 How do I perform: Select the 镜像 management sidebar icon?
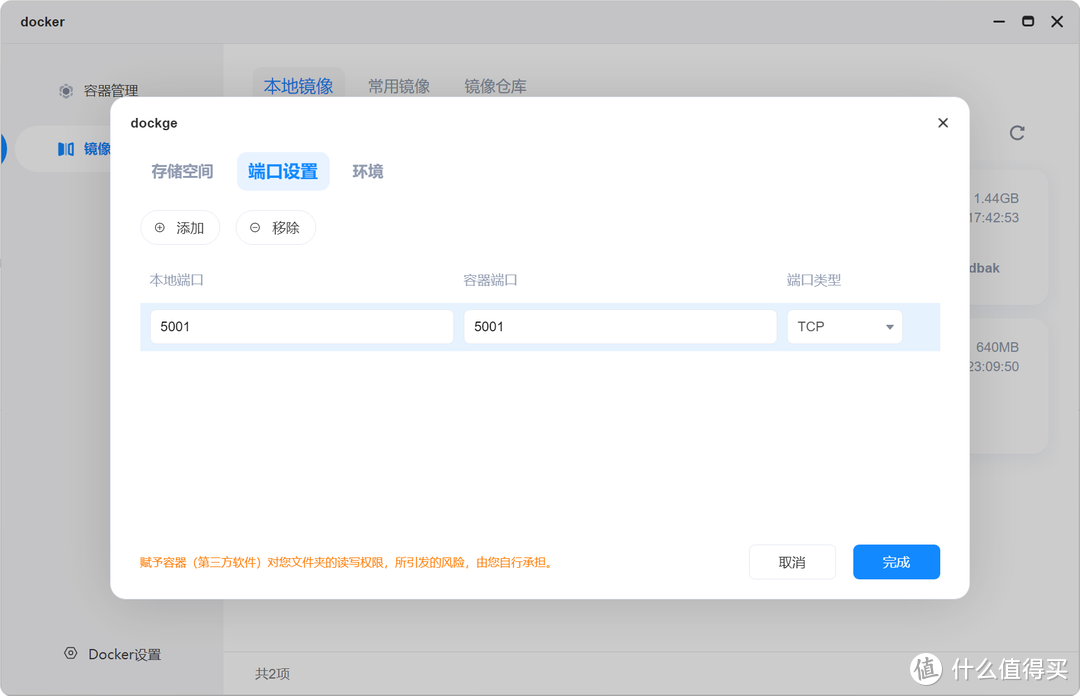pos(67,148)
